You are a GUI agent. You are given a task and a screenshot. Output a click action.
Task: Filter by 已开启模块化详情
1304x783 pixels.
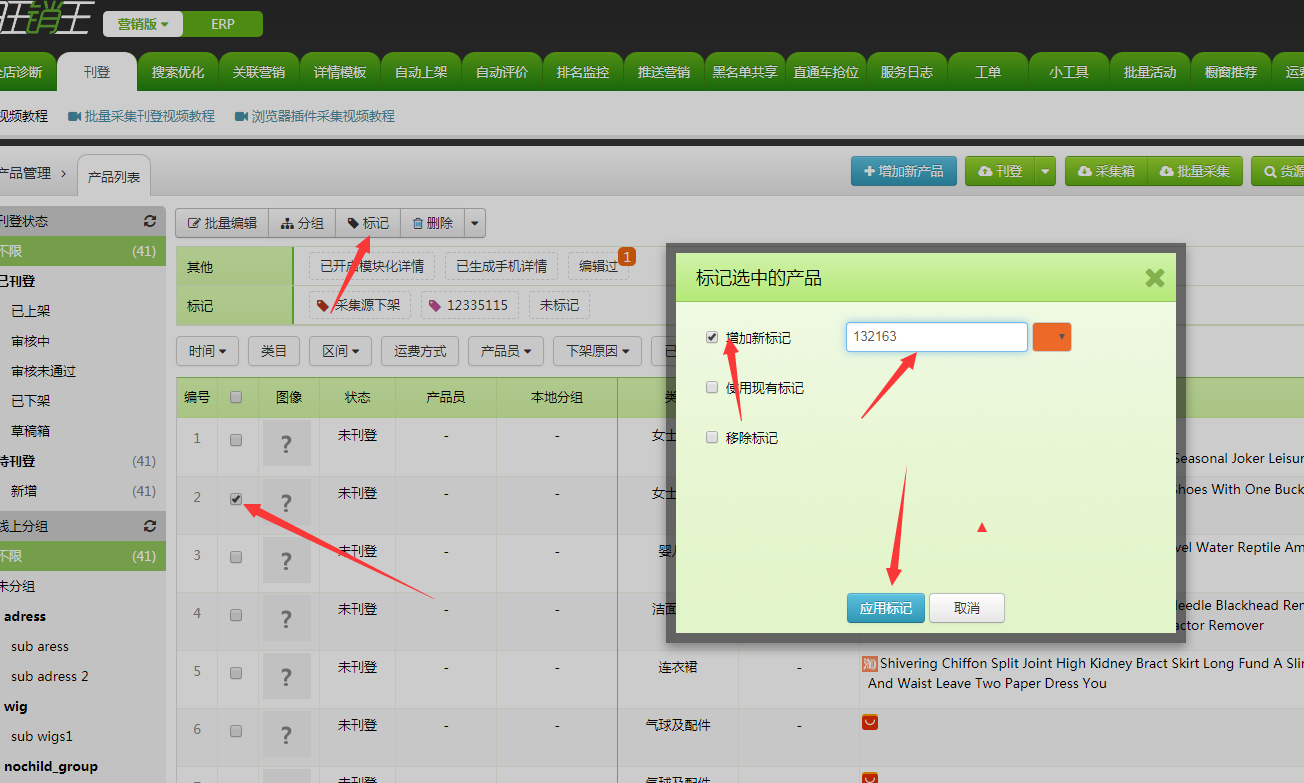372,266
